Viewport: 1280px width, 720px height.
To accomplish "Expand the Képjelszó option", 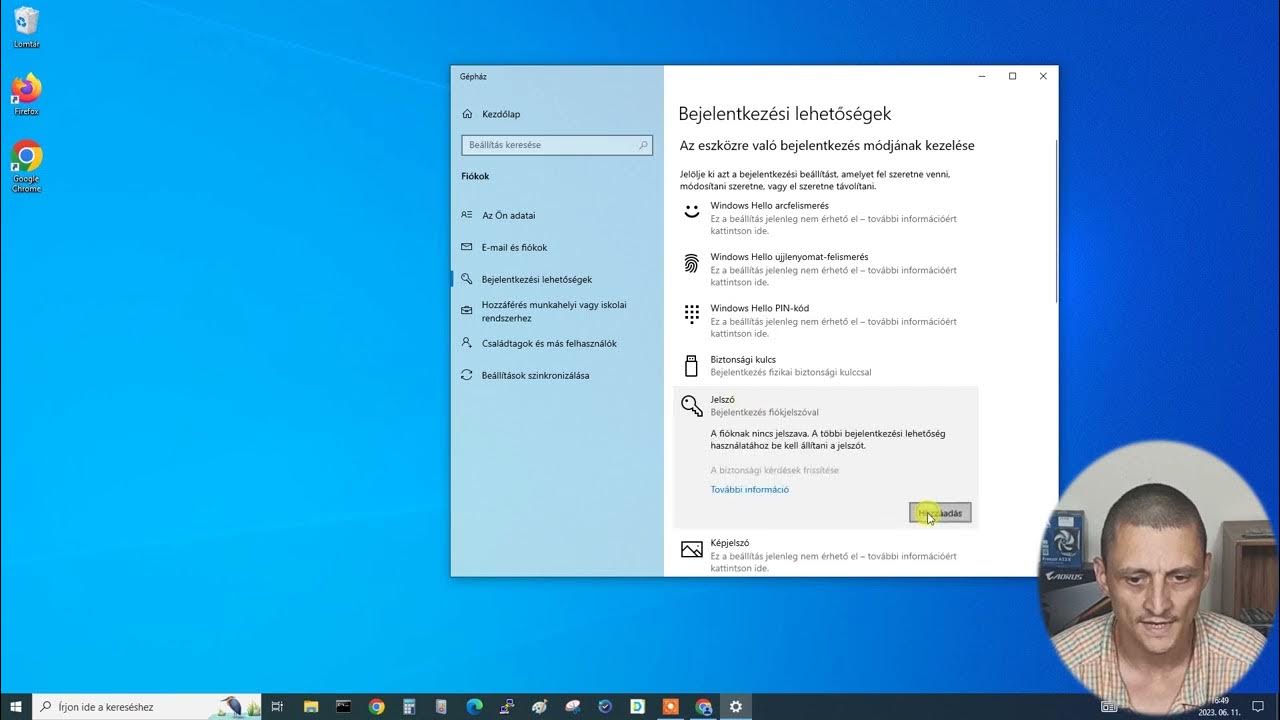I will coord(826,555).
